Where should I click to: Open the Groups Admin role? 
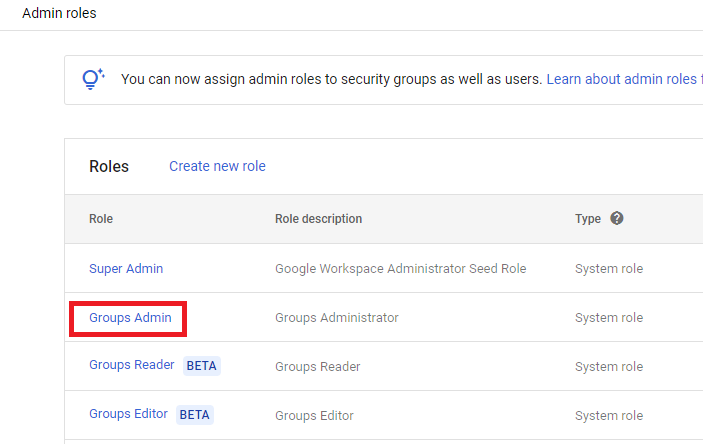pos(130,318)
